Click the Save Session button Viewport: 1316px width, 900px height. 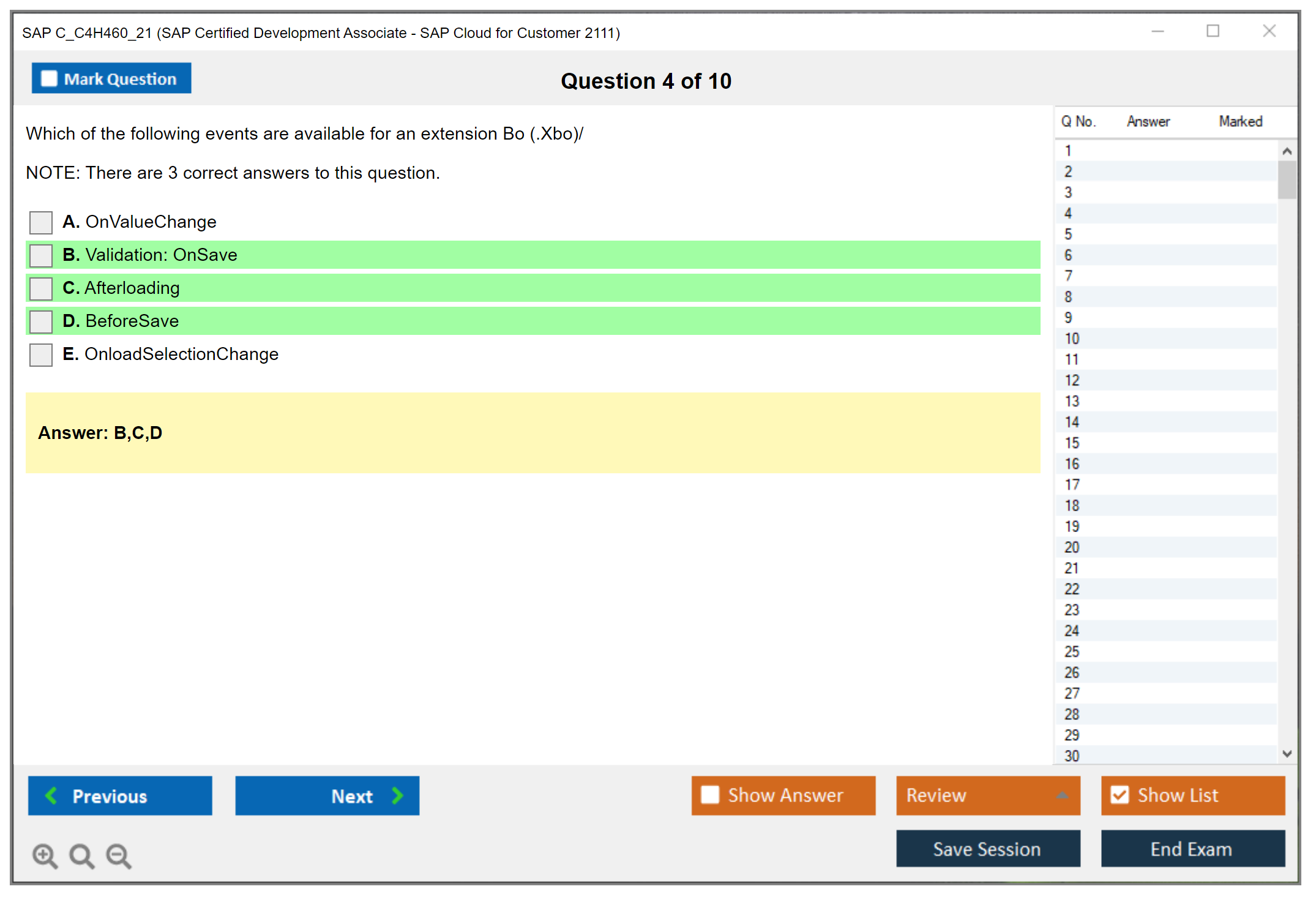click(987, 849)
